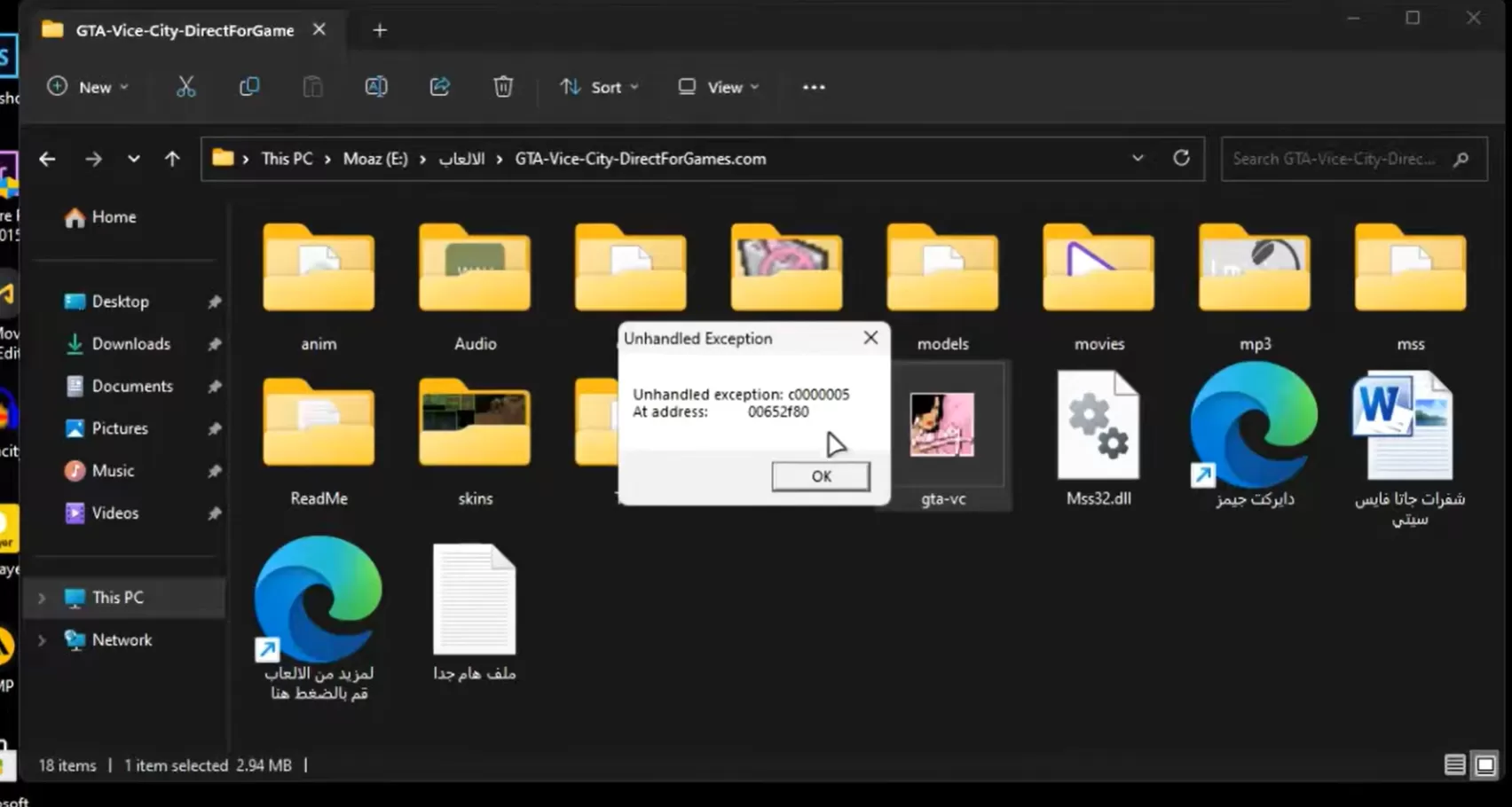Viewport: 1512px width, 807px height.
Task: Click الالعاب folder in address breadcrumb
Action: tap(461, 159)
